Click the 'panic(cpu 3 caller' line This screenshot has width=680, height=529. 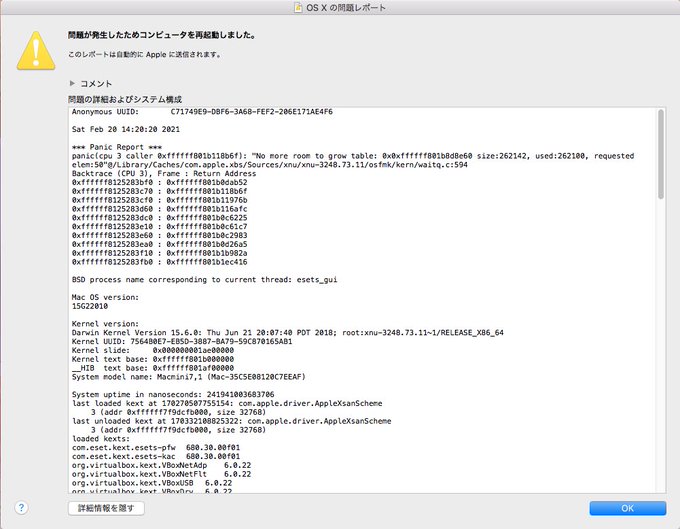click(353, 156)
